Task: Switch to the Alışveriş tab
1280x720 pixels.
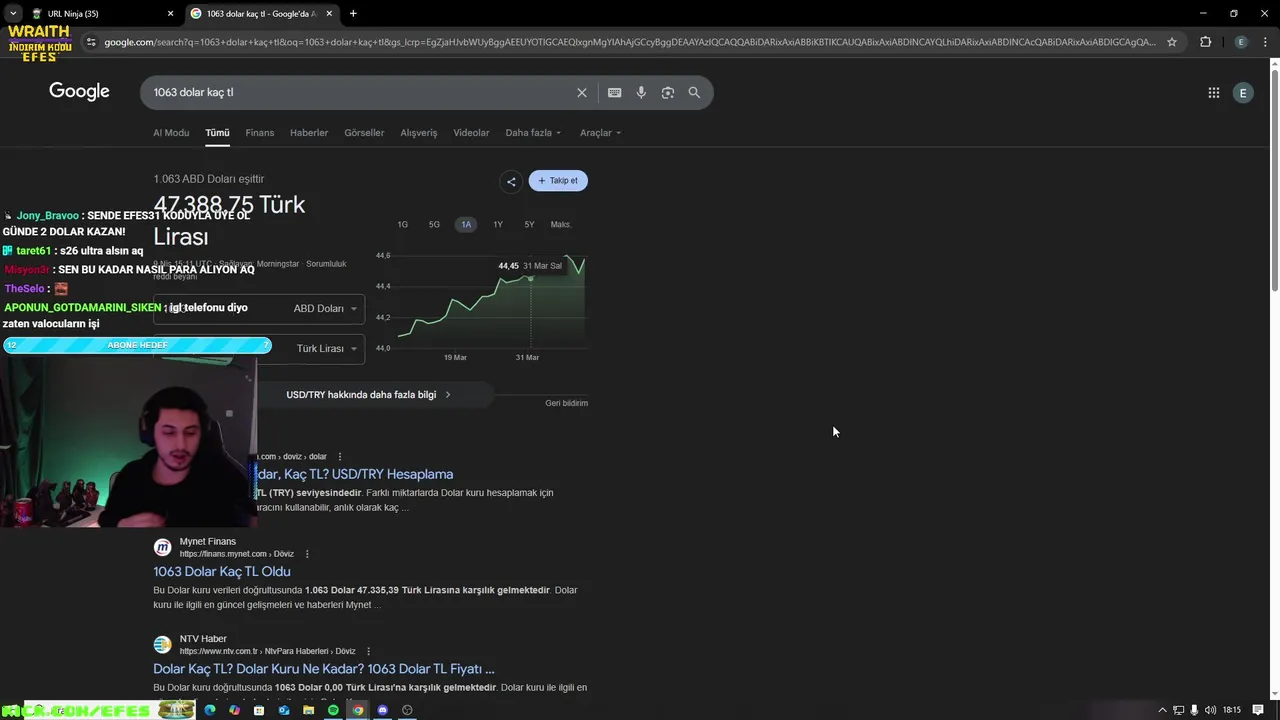Action: [x=419, y=133]
